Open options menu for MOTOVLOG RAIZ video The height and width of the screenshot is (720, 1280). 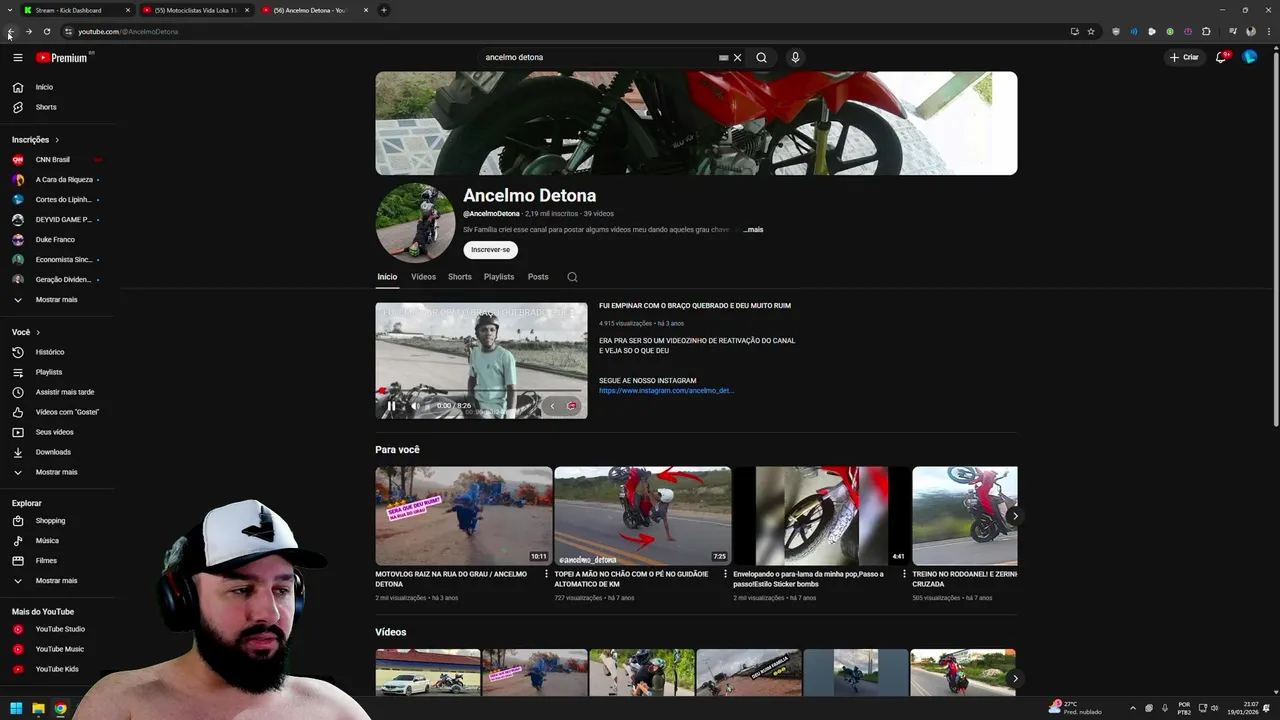(x=546, y=574)
